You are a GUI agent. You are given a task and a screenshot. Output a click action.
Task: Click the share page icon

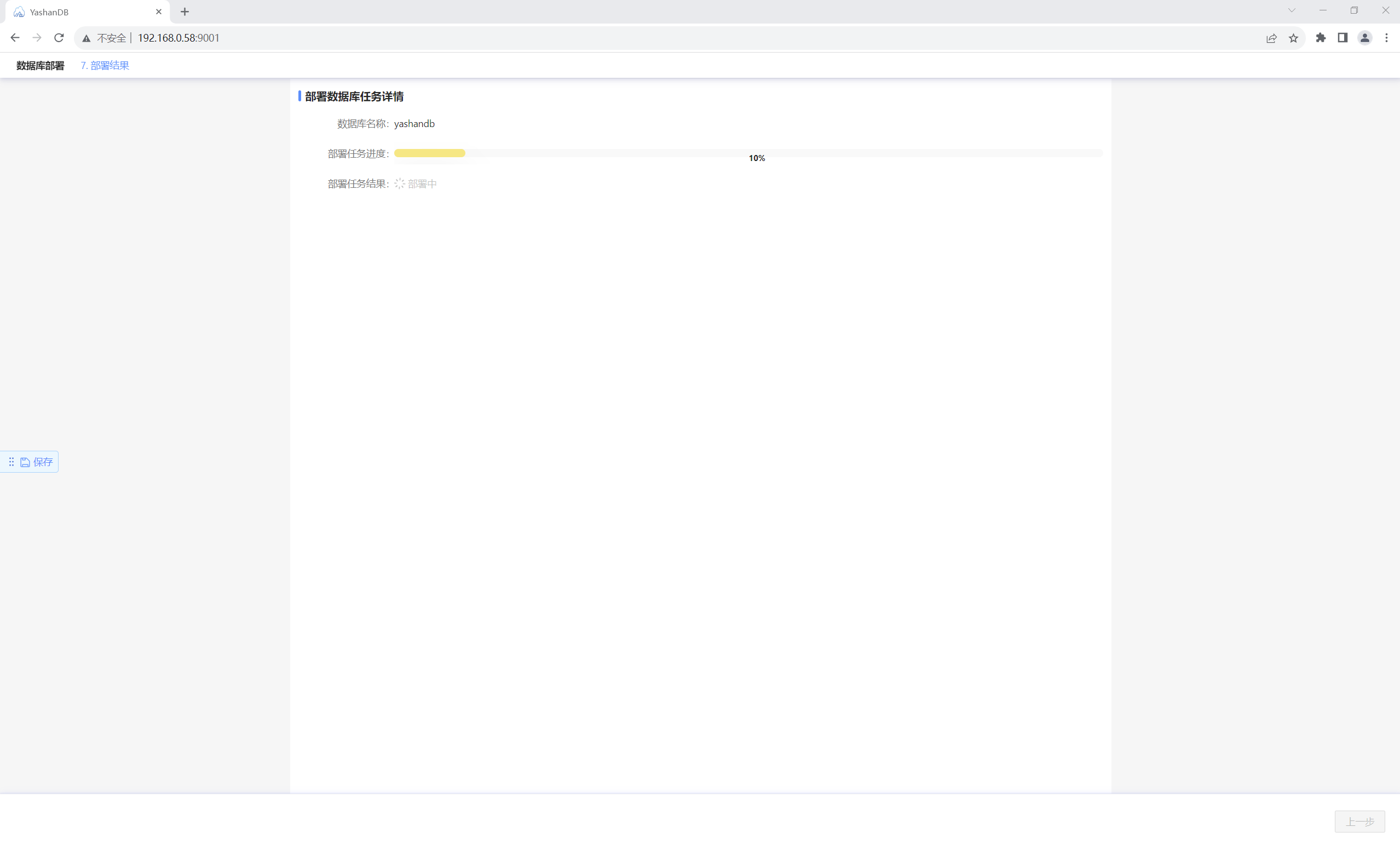click(1271, 38)
